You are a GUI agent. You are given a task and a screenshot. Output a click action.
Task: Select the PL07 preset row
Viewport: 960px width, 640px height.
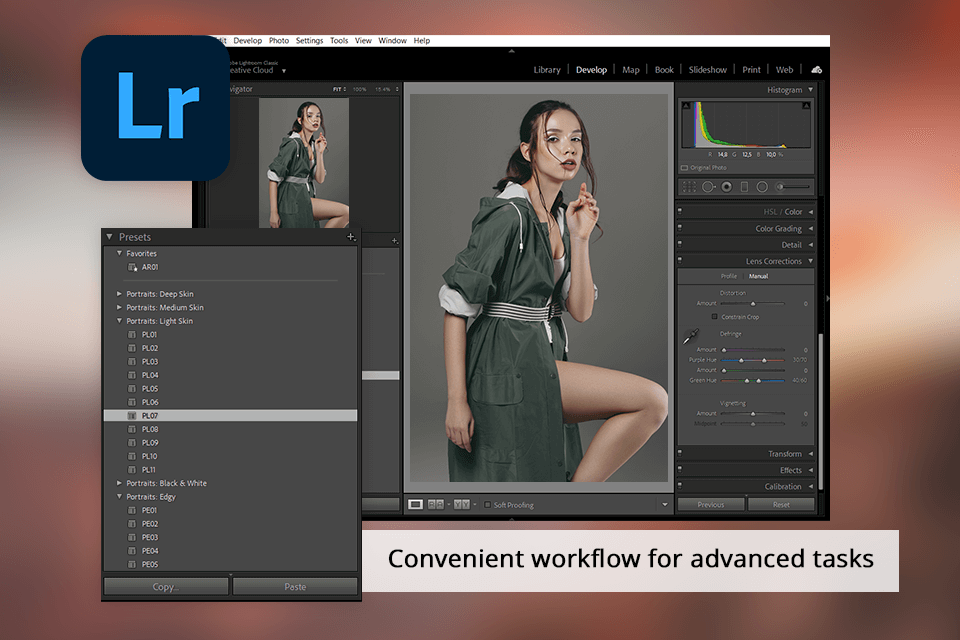[x=230, y=416]
